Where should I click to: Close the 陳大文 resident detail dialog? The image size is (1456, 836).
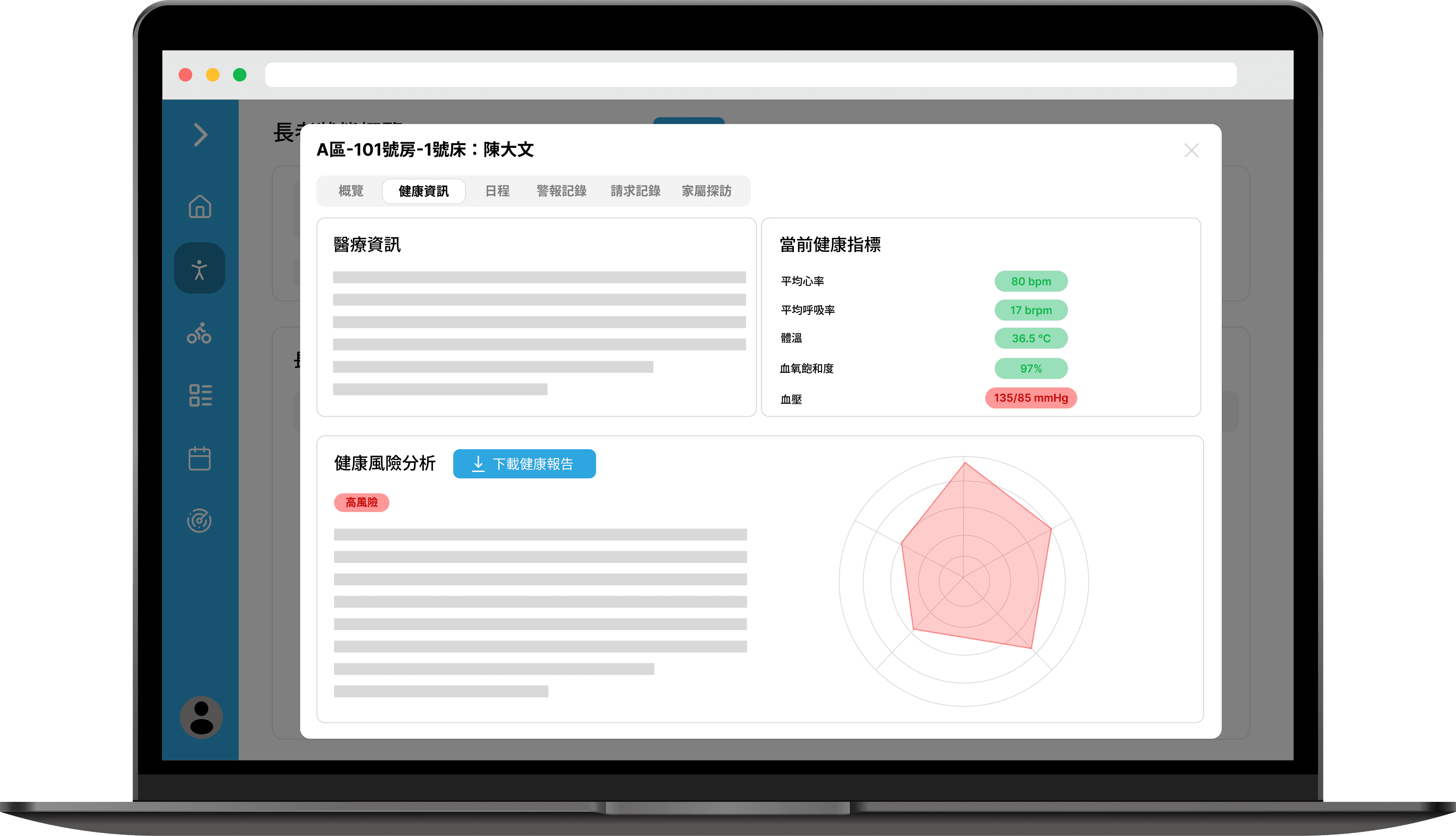[1192, 150]
